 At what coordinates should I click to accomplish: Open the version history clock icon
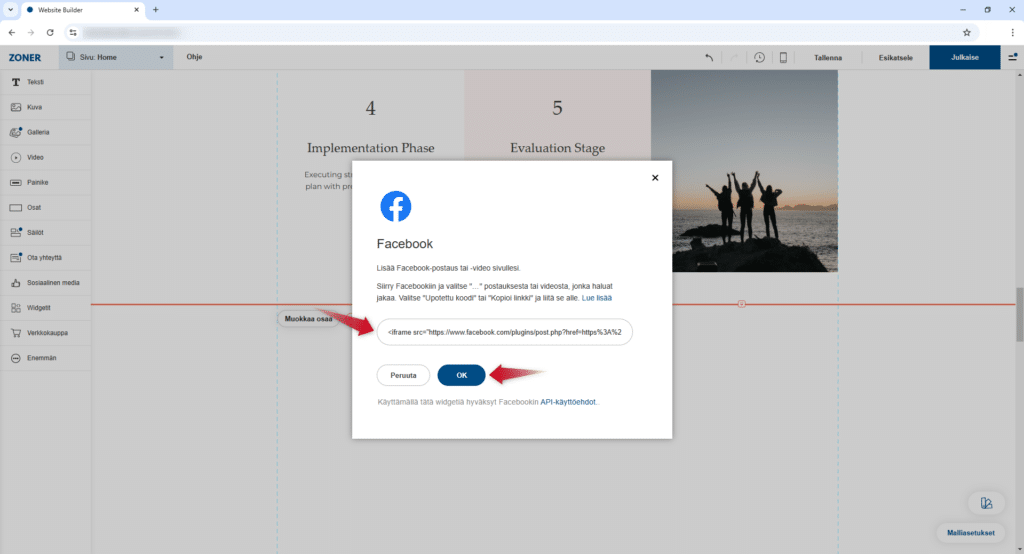point(760,58)
